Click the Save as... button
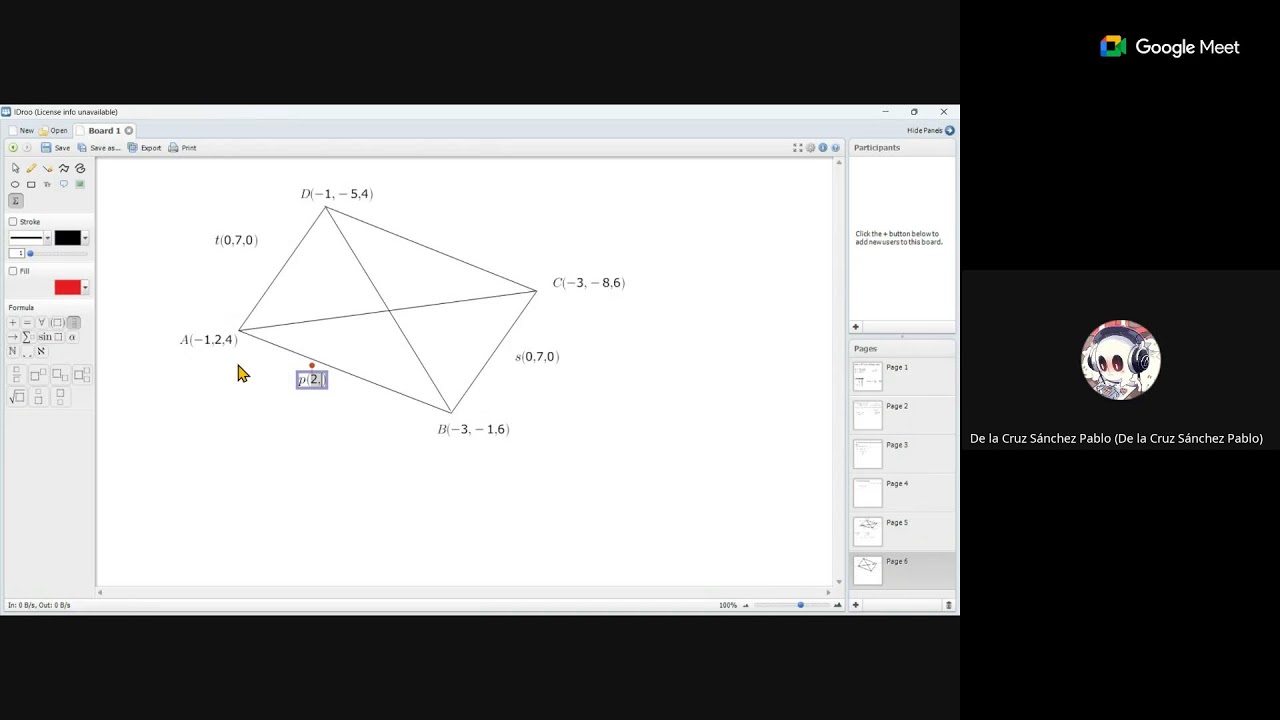This screenshot has width=1280, height=720. click(x=99, y=148)
